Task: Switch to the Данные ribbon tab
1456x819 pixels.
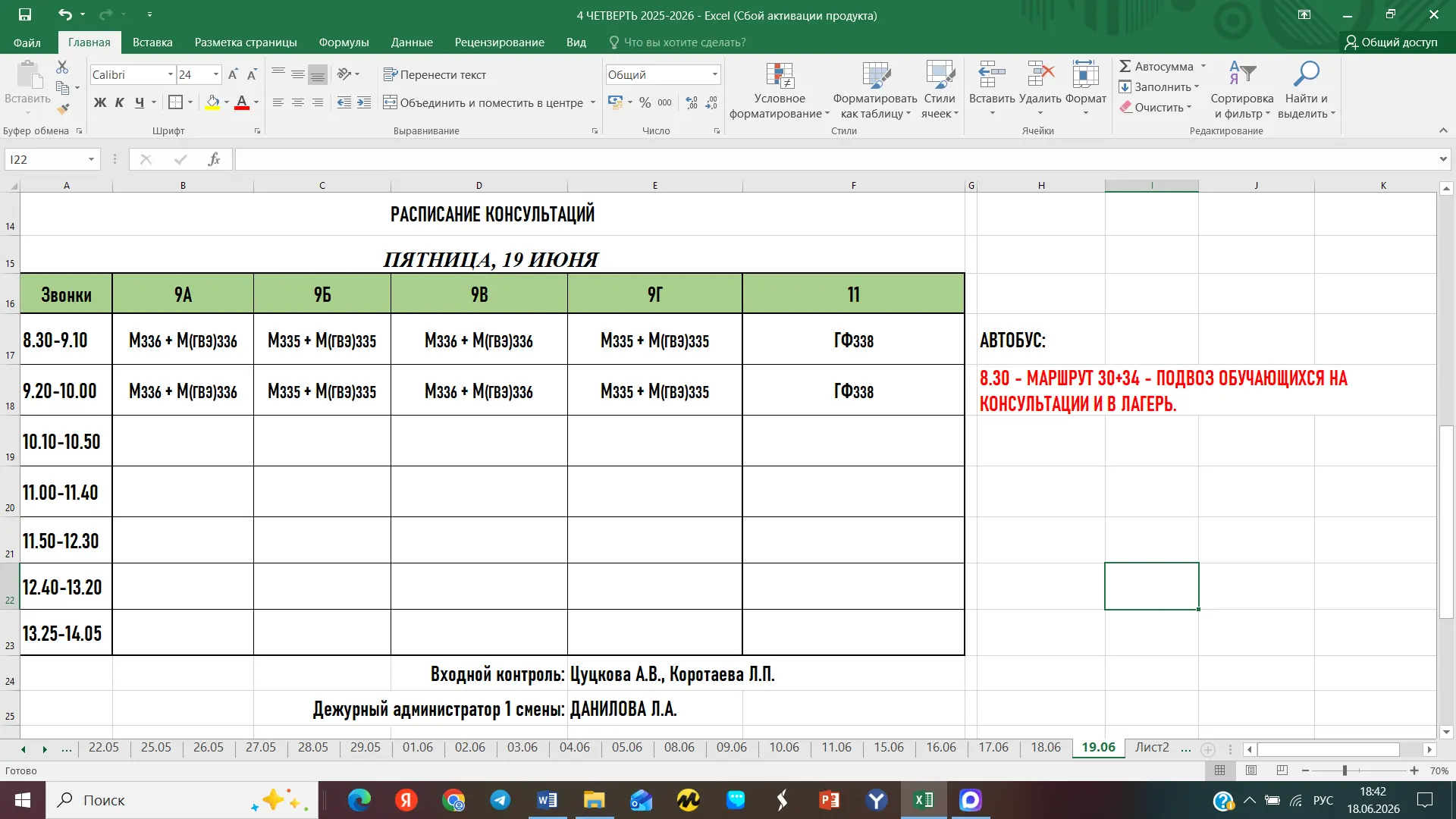Action: click(x=412, y=42)
